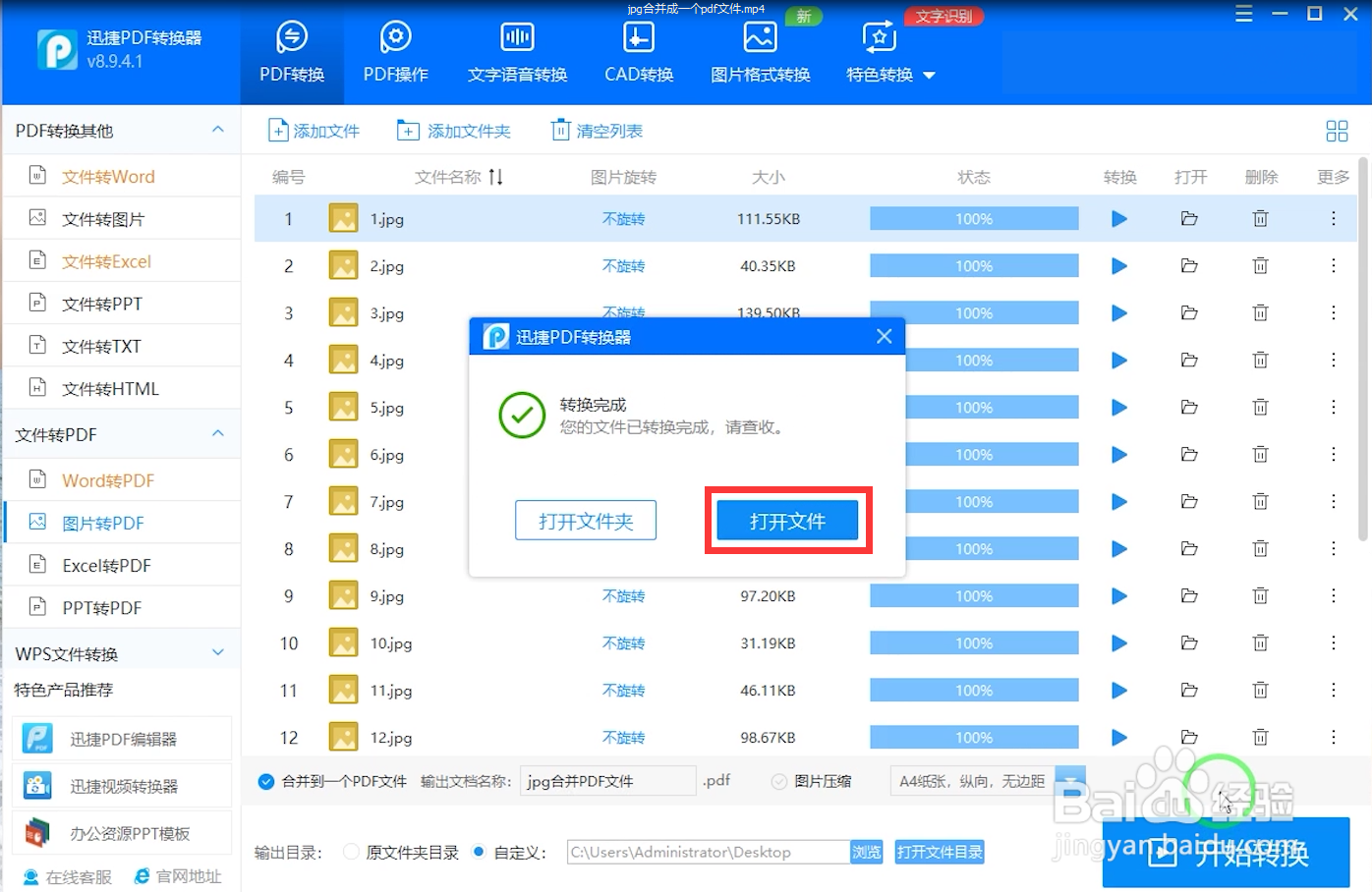Open more options for 1.jpg
This screenshot has height=892, width=1372.
click(x=1333, y=219)
